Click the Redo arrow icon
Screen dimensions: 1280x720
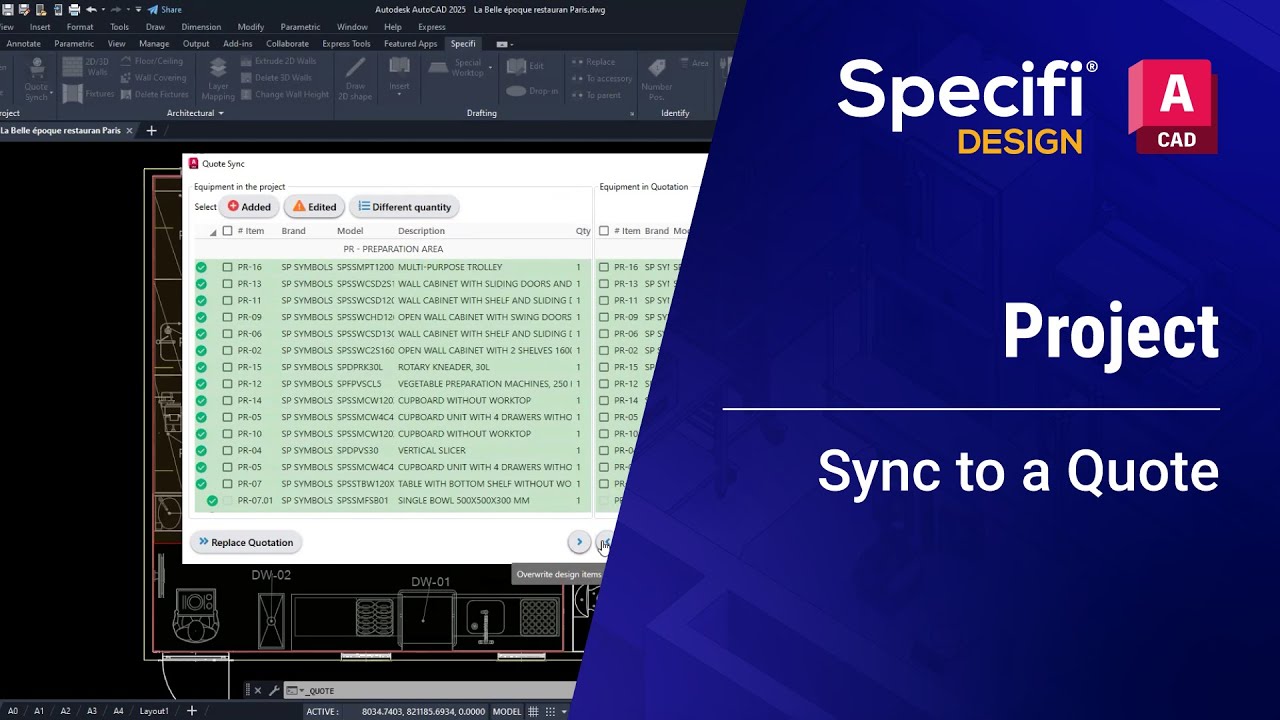click(x=115, y=9)
